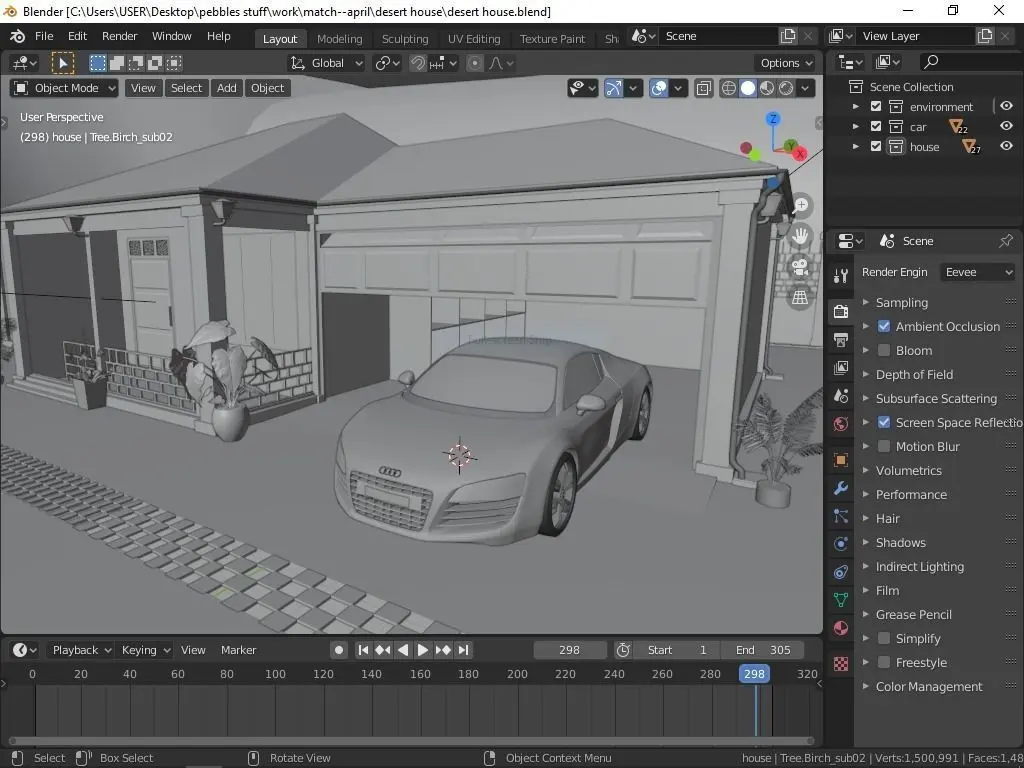Open the Window menu
1024x768 pixels.
coord(172,37)
